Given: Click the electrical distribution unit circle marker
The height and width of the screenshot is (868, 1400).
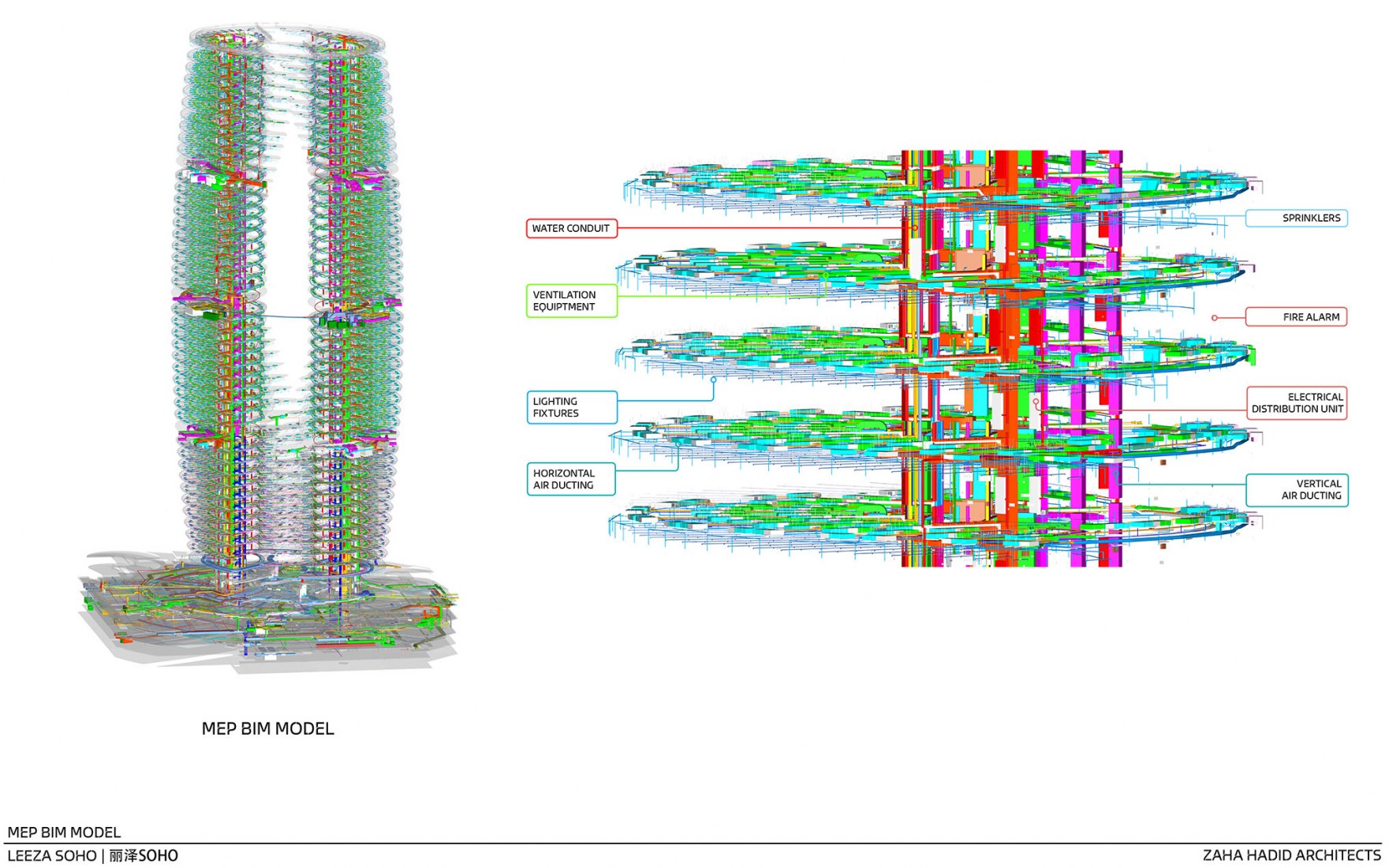Looking at the screenshot, I should pyautogui.click(x=1036, y=402).
